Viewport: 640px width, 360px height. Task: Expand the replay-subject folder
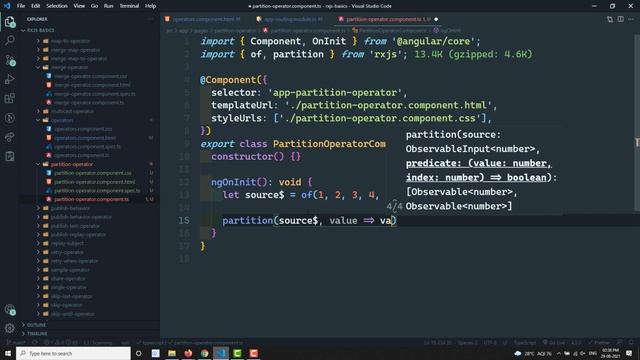[x=67, y=243]
